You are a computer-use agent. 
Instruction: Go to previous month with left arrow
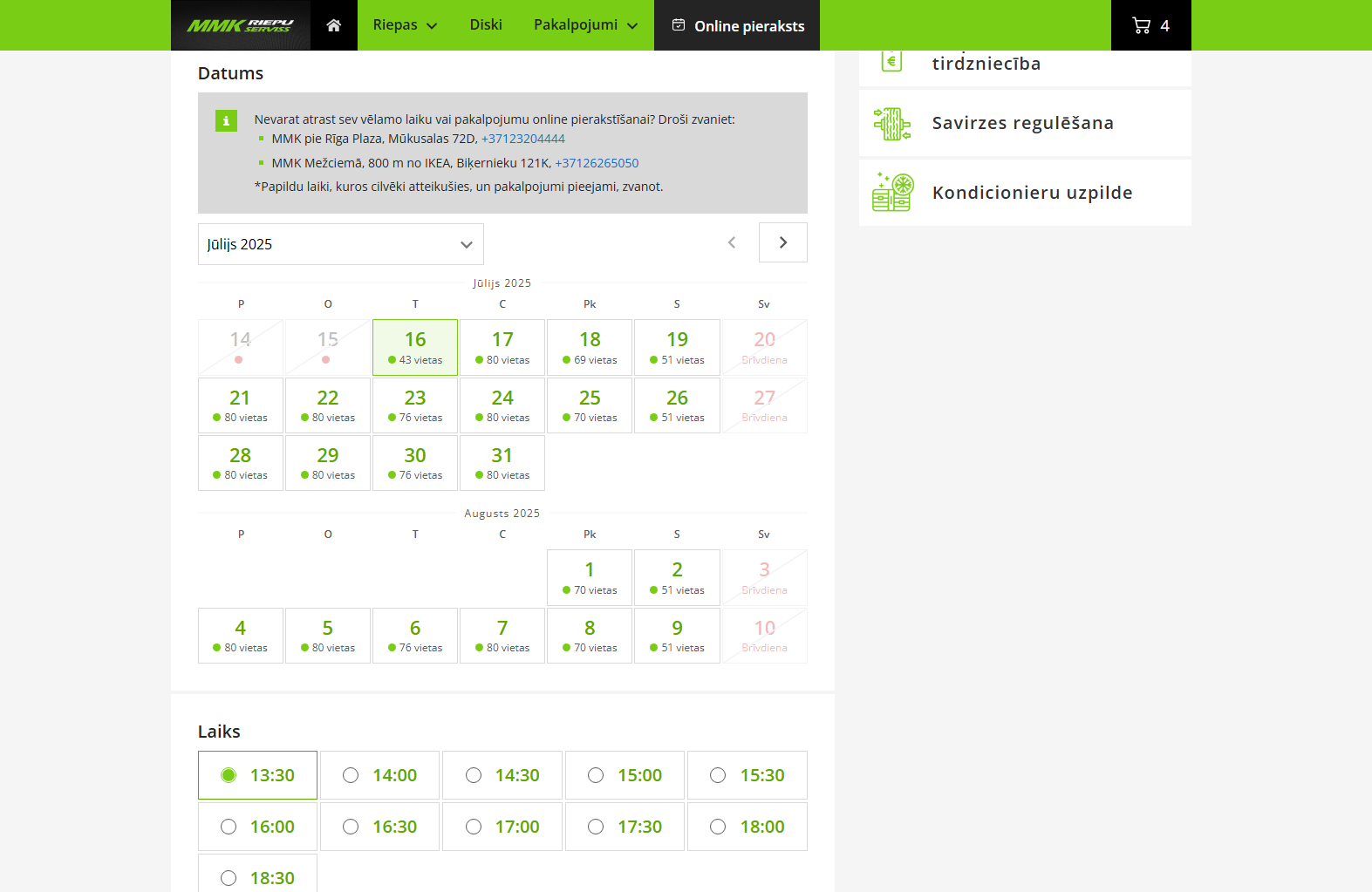(x=732, y=242)
